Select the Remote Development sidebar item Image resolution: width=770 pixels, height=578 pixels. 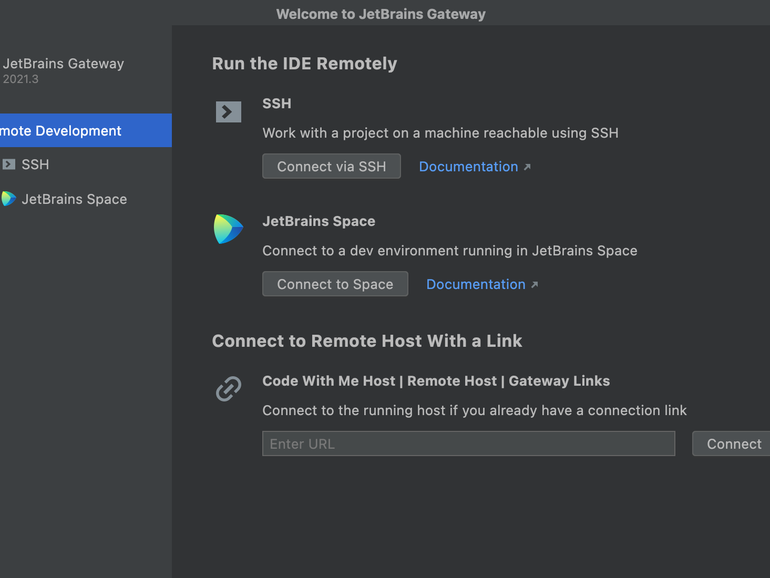86,130
